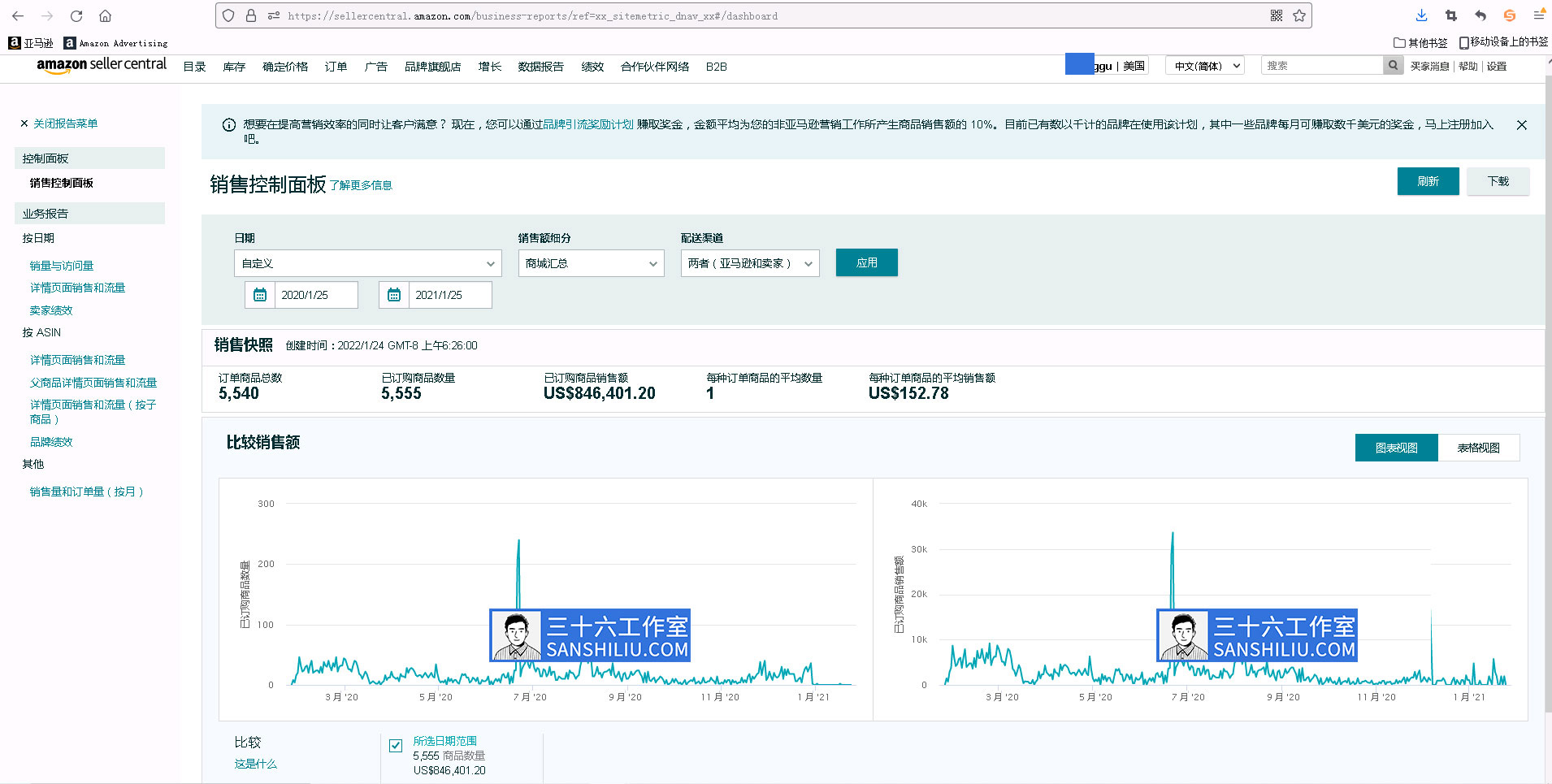The height and width of the screenshot is (784, 1552).
Task: Click the orange S extension icon
Action: tap(1510, 15)
